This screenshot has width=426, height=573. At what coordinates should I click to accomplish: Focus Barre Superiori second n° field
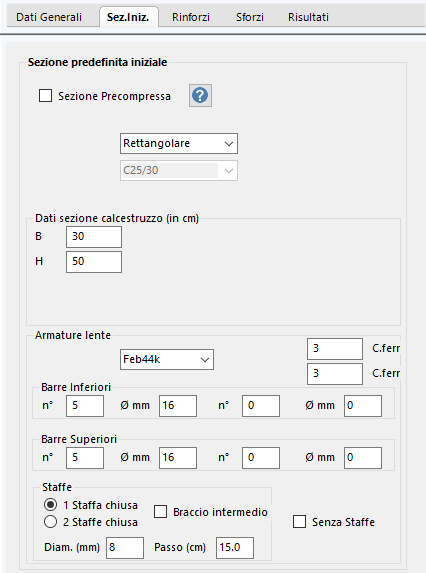pos(261,458)
